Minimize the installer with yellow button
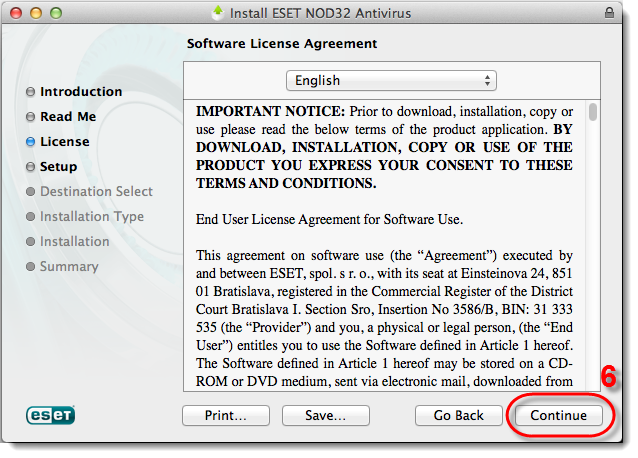Screen dimensions: 638x458 tap(36, 13)
